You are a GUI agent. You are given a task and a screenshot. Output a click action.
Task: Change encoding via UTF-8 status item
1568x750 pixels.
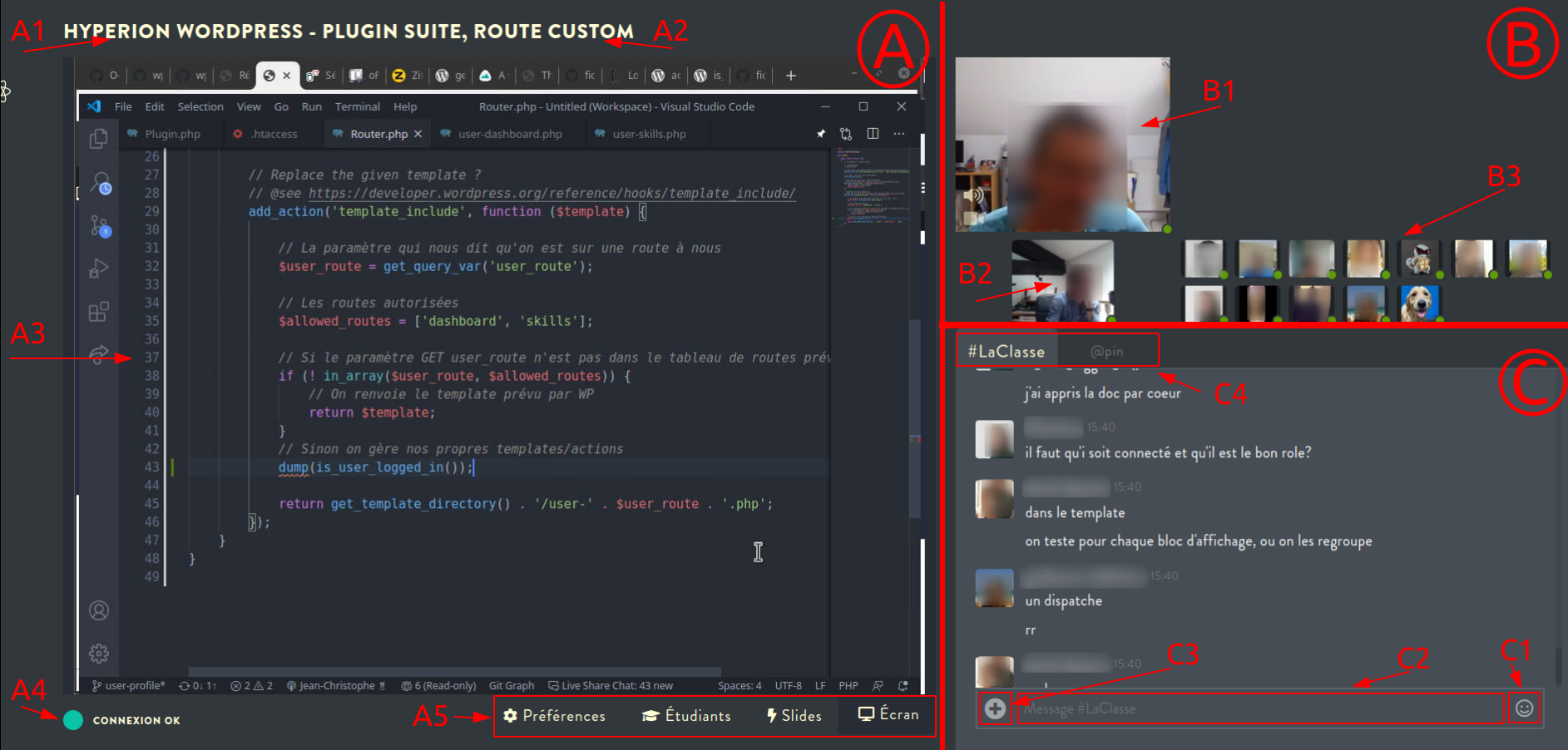coord(789,686)
